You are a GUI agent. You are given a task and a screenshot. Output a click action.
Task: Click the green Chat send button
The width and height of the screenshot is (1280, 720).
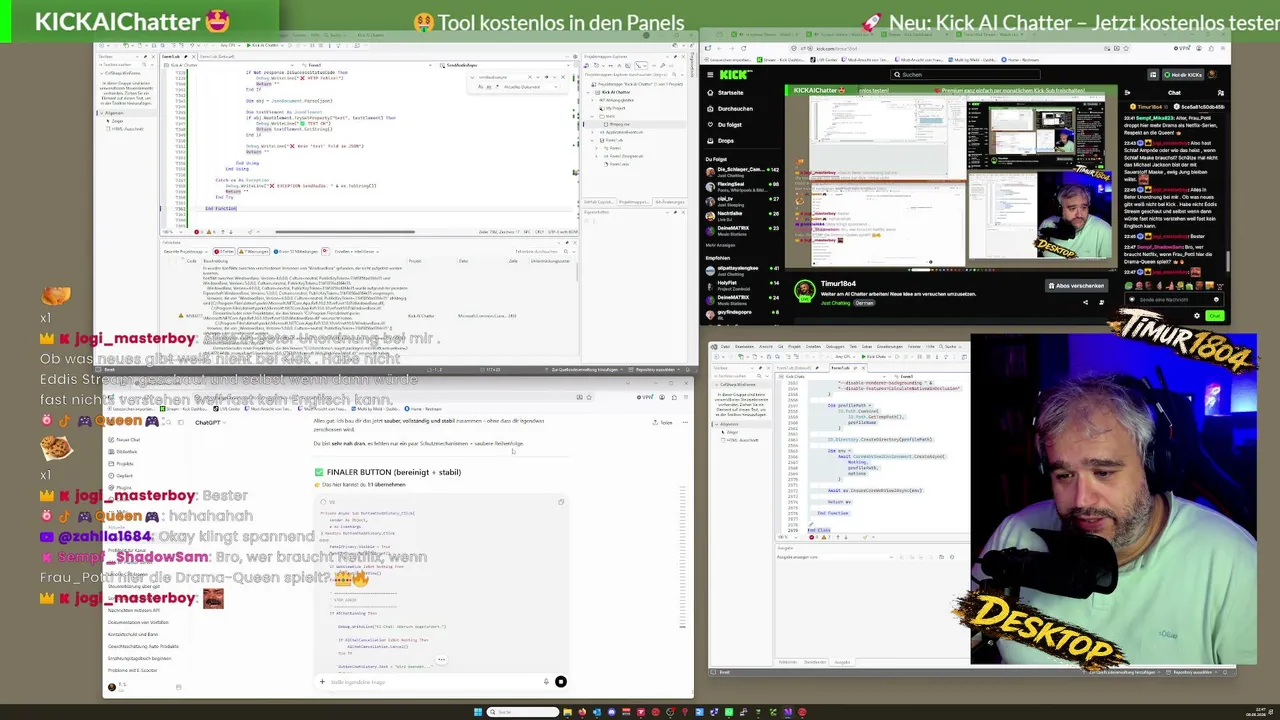pos(1214,316)
